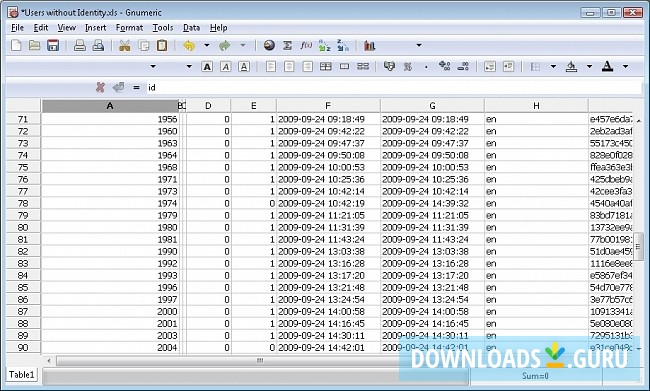Sort ascending with the A-Z icon
The image size is (650, 391).
[324, 45]
